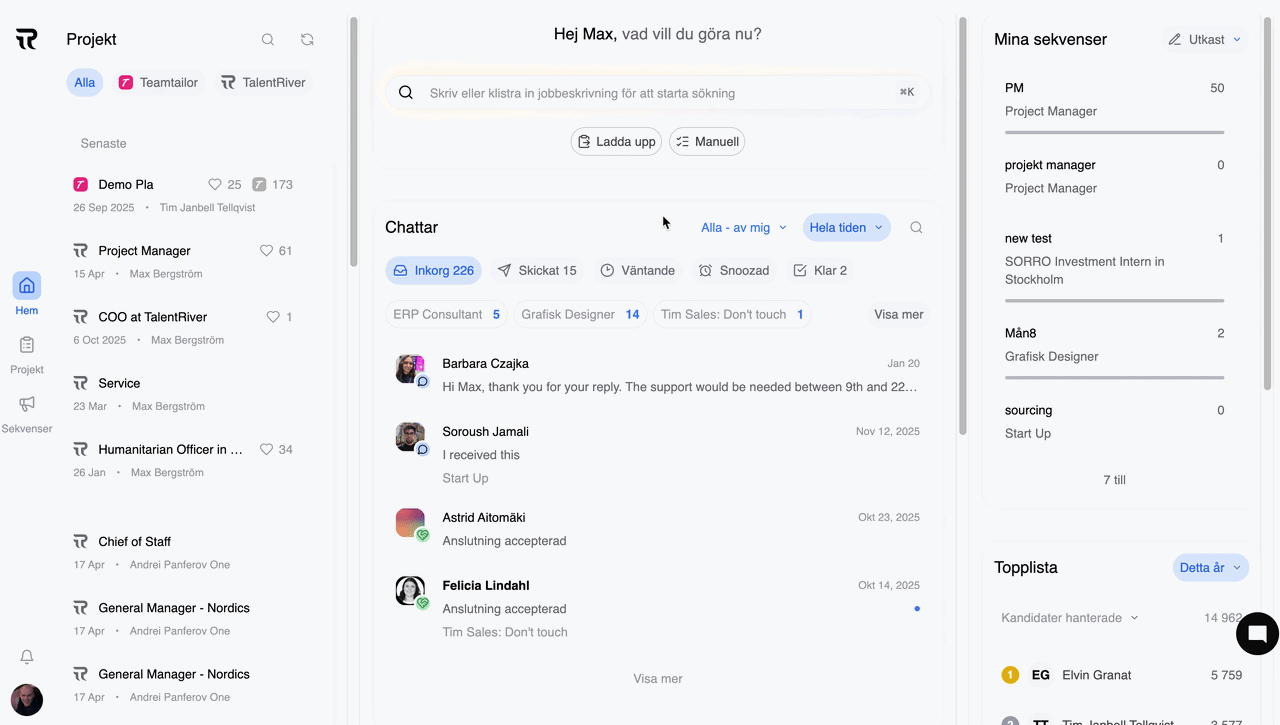
Task: Expand sequences list with 7 till
Action: point(1114,480)
